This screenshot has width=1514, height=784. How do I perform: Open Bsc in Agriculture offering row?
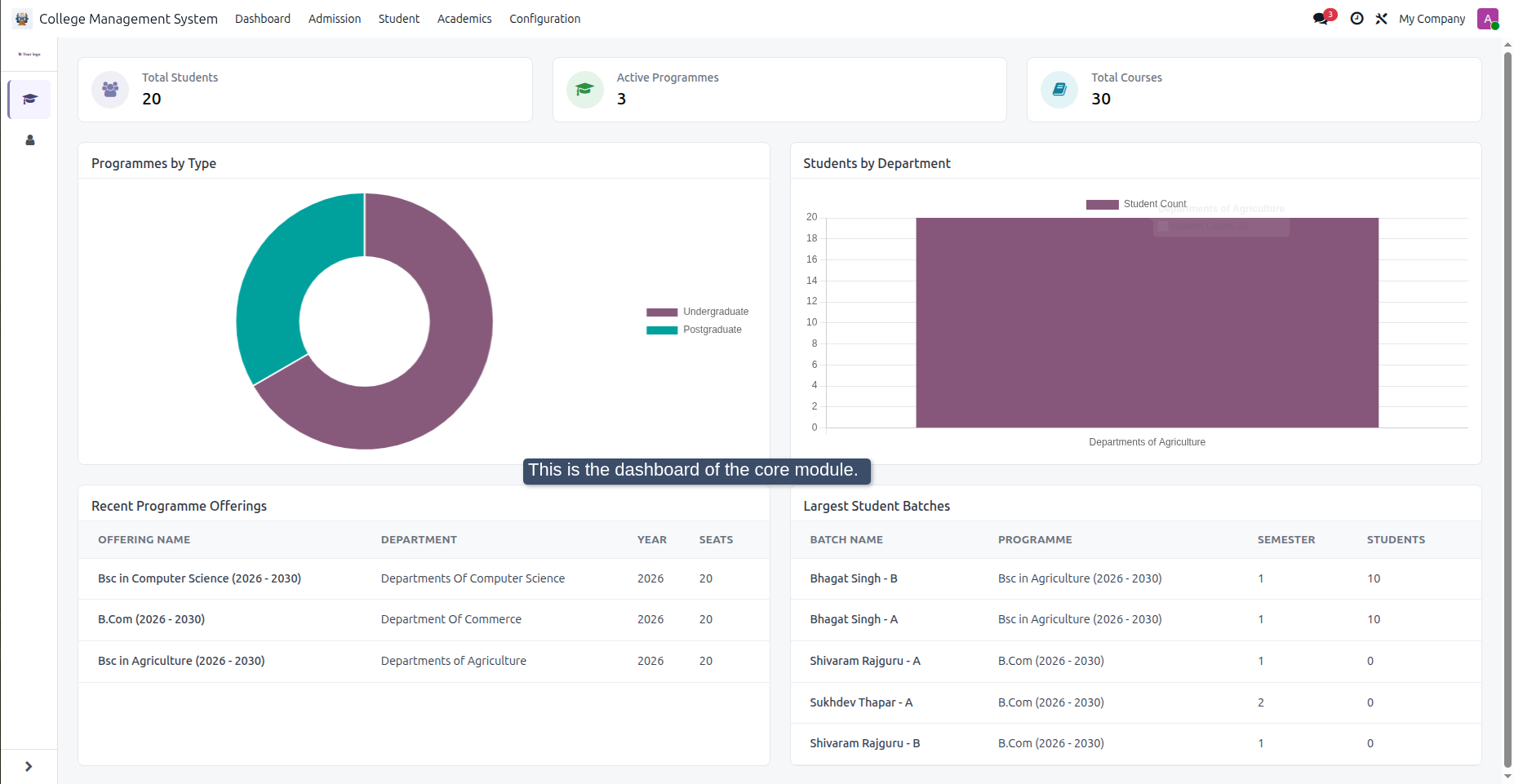coord(424,661)
